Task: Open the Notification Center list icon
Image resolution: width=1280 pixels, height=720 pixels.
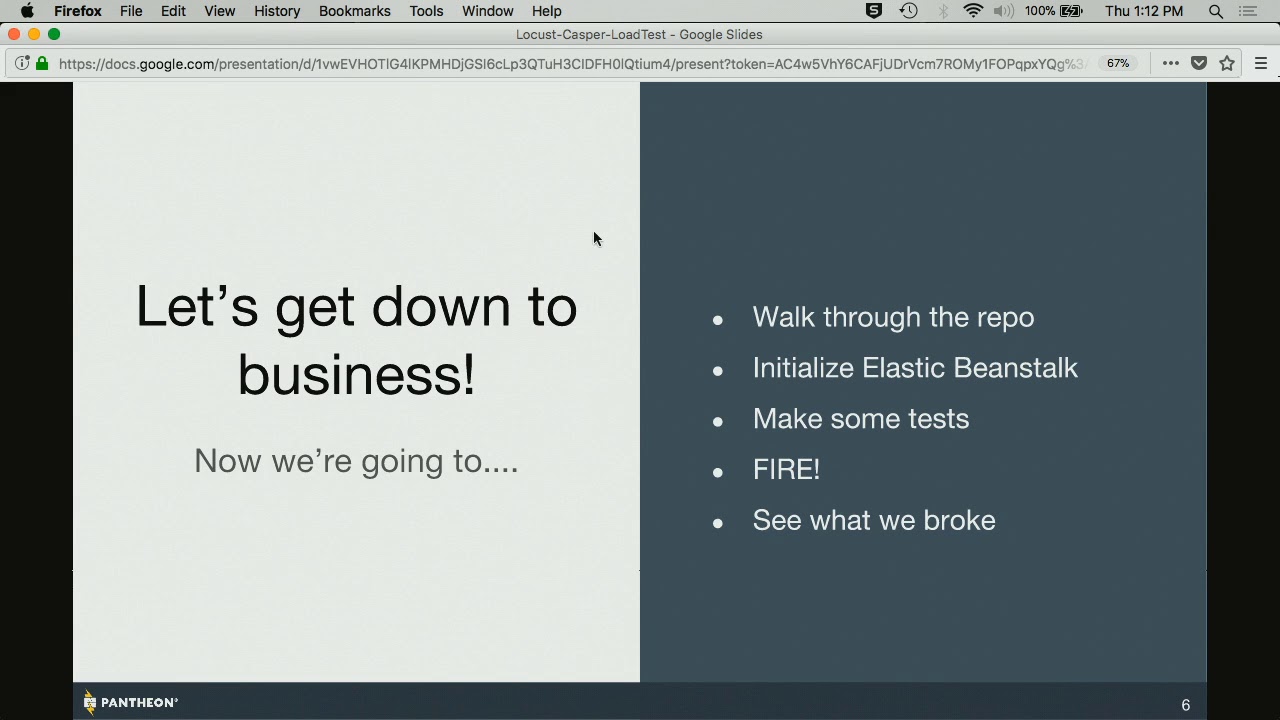Action: pos(1248,11)
